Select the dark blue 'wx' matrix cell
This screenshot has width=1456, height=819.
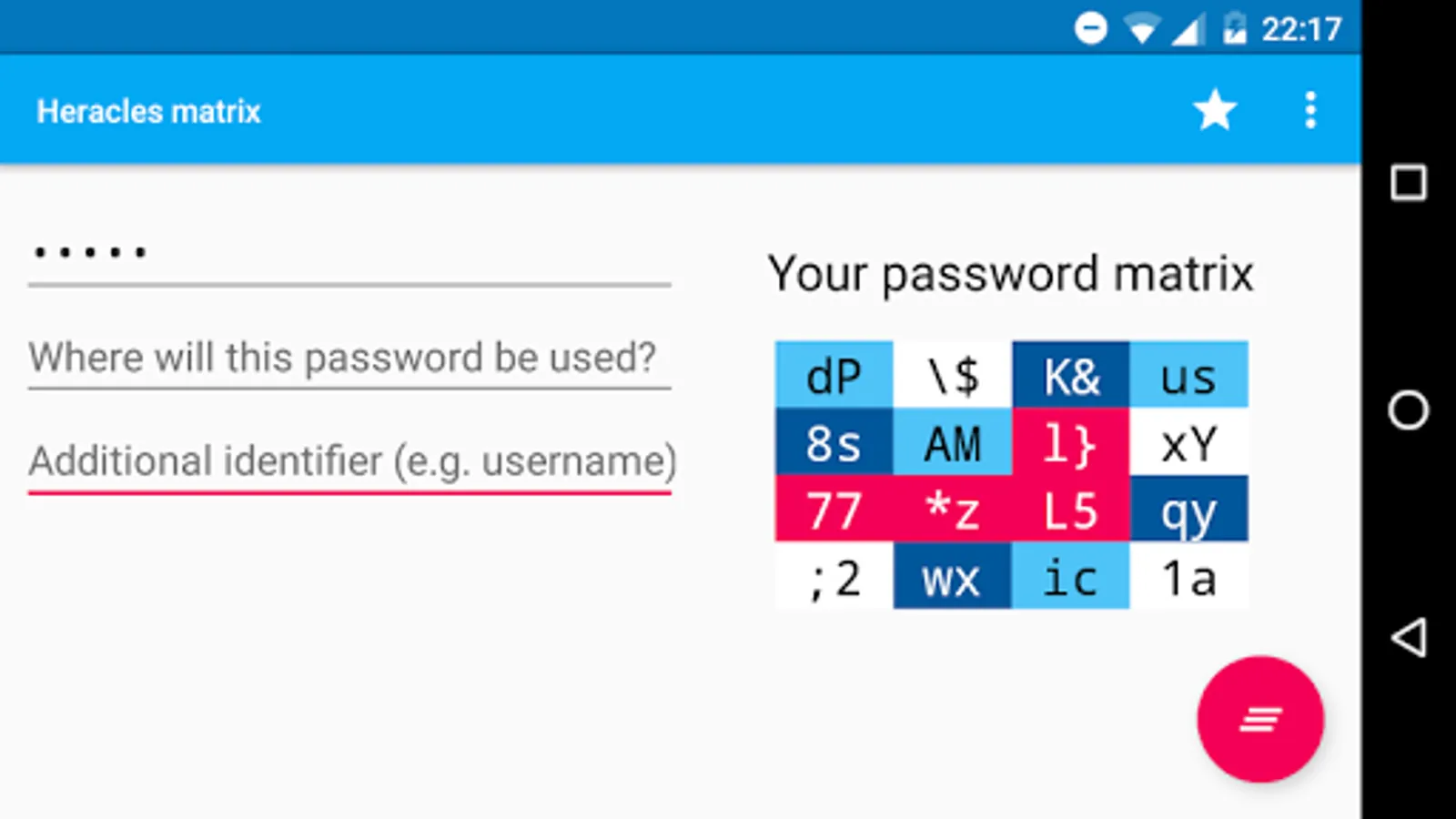click(952, 576)
